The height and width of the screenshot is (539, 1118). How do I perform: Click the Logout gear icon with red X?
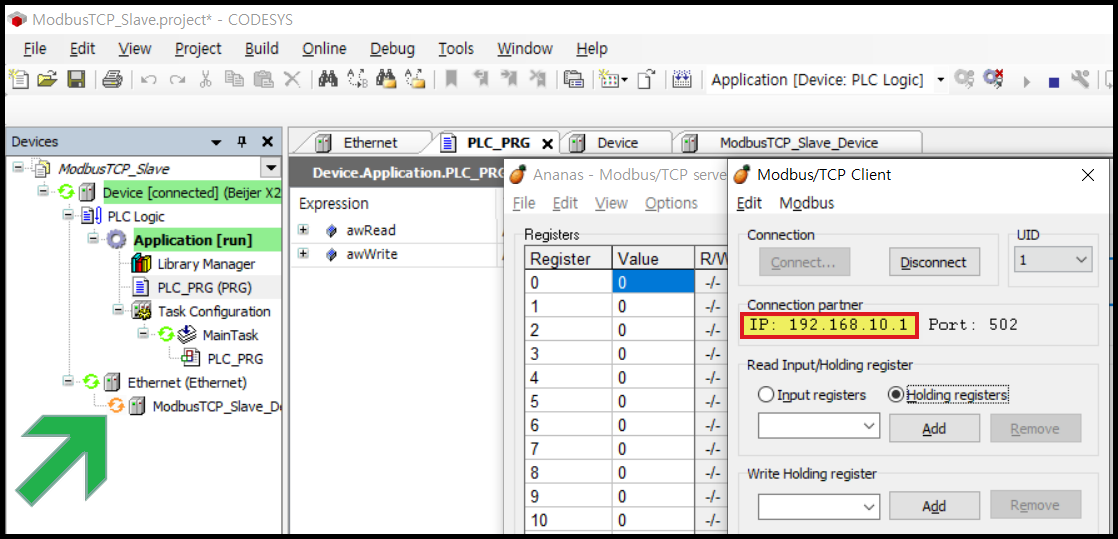(993, 78)
